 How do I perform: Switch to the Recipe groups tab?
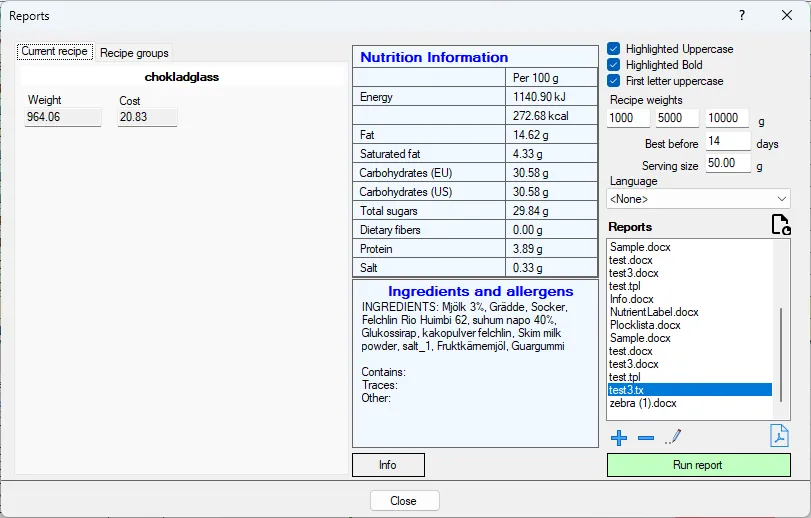point(134,53)
